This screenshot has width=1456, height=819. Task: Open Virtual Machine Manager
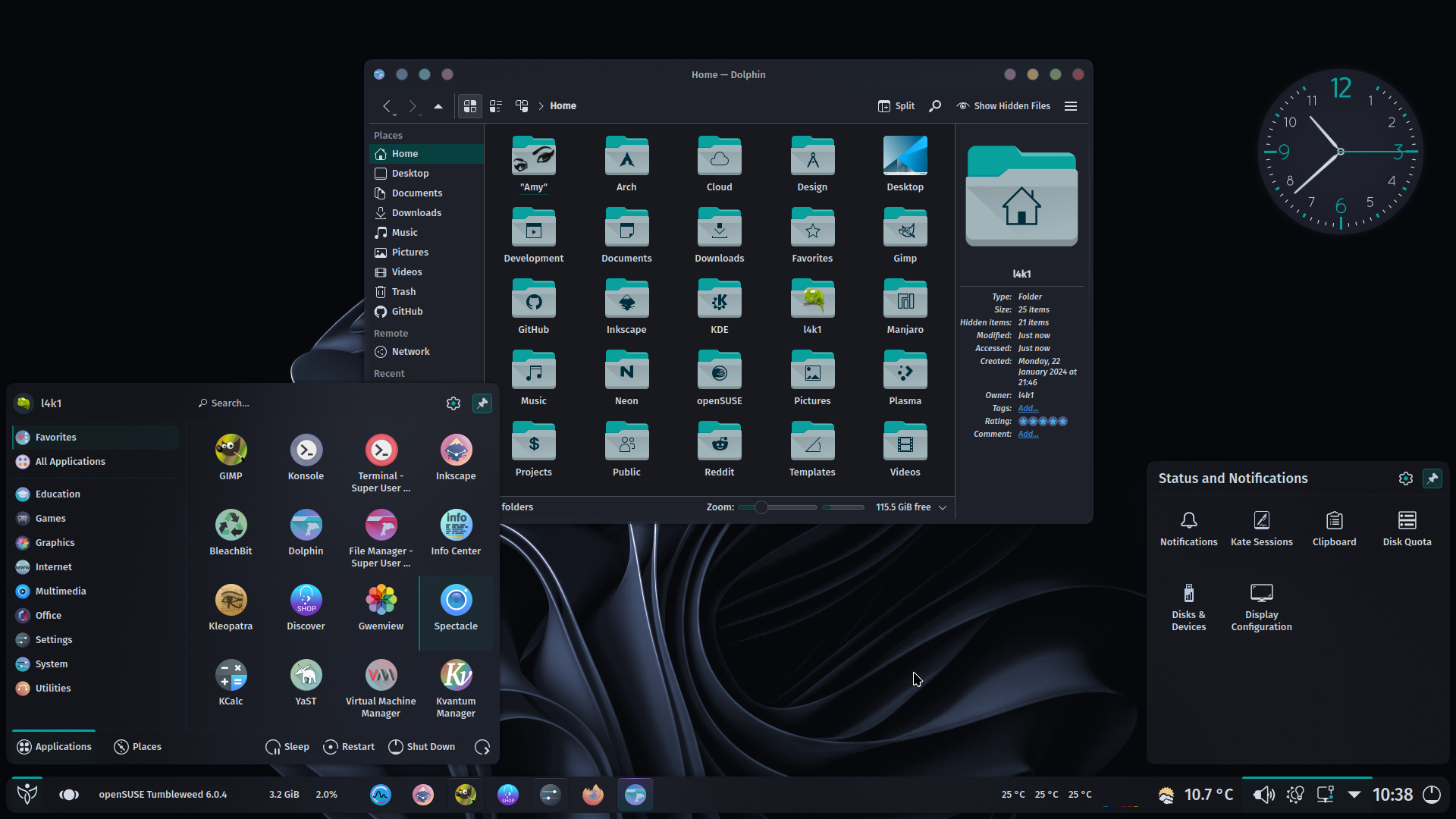click(381, 689)
